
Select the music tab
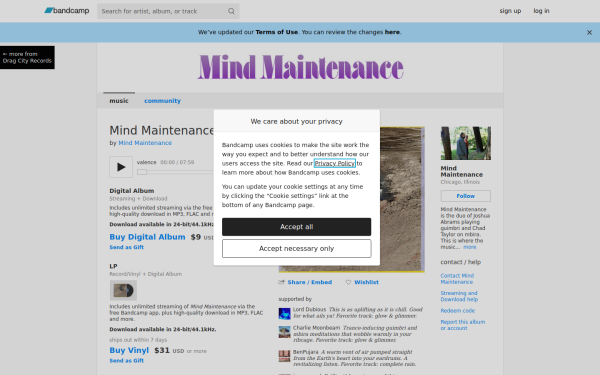point(119,101)
